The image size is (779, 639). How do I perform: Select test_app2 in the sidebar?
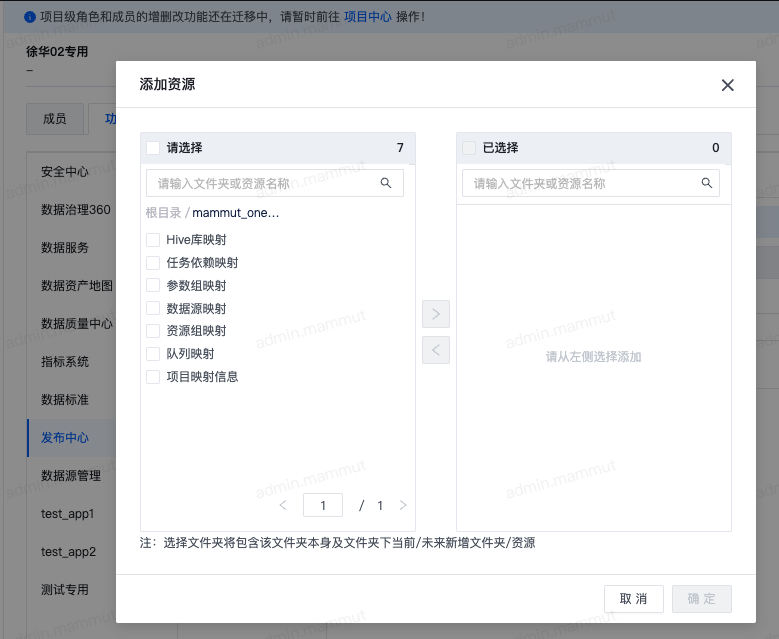(x=69, y=552)
